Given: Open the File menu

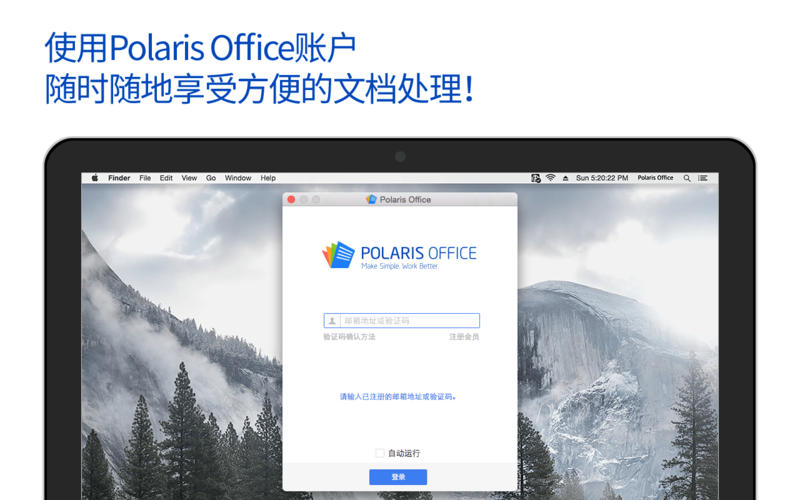Looking at the screenshot, I should click(145, 178).
